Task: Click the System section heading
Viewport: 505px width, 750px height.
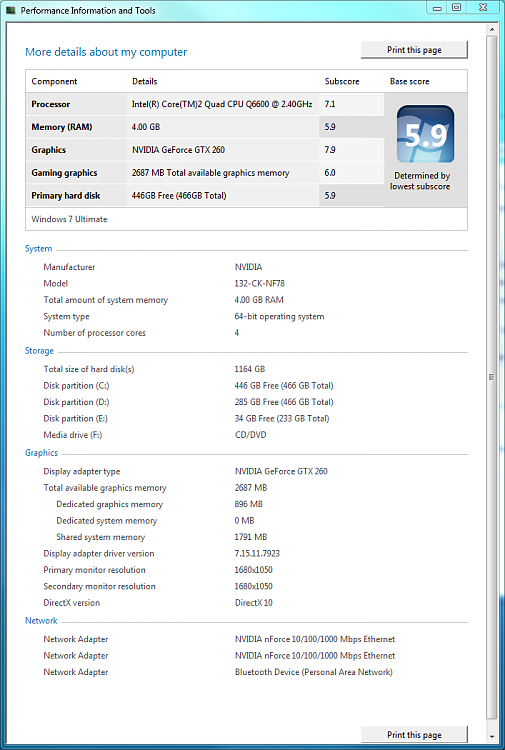Action: point(38,249)
